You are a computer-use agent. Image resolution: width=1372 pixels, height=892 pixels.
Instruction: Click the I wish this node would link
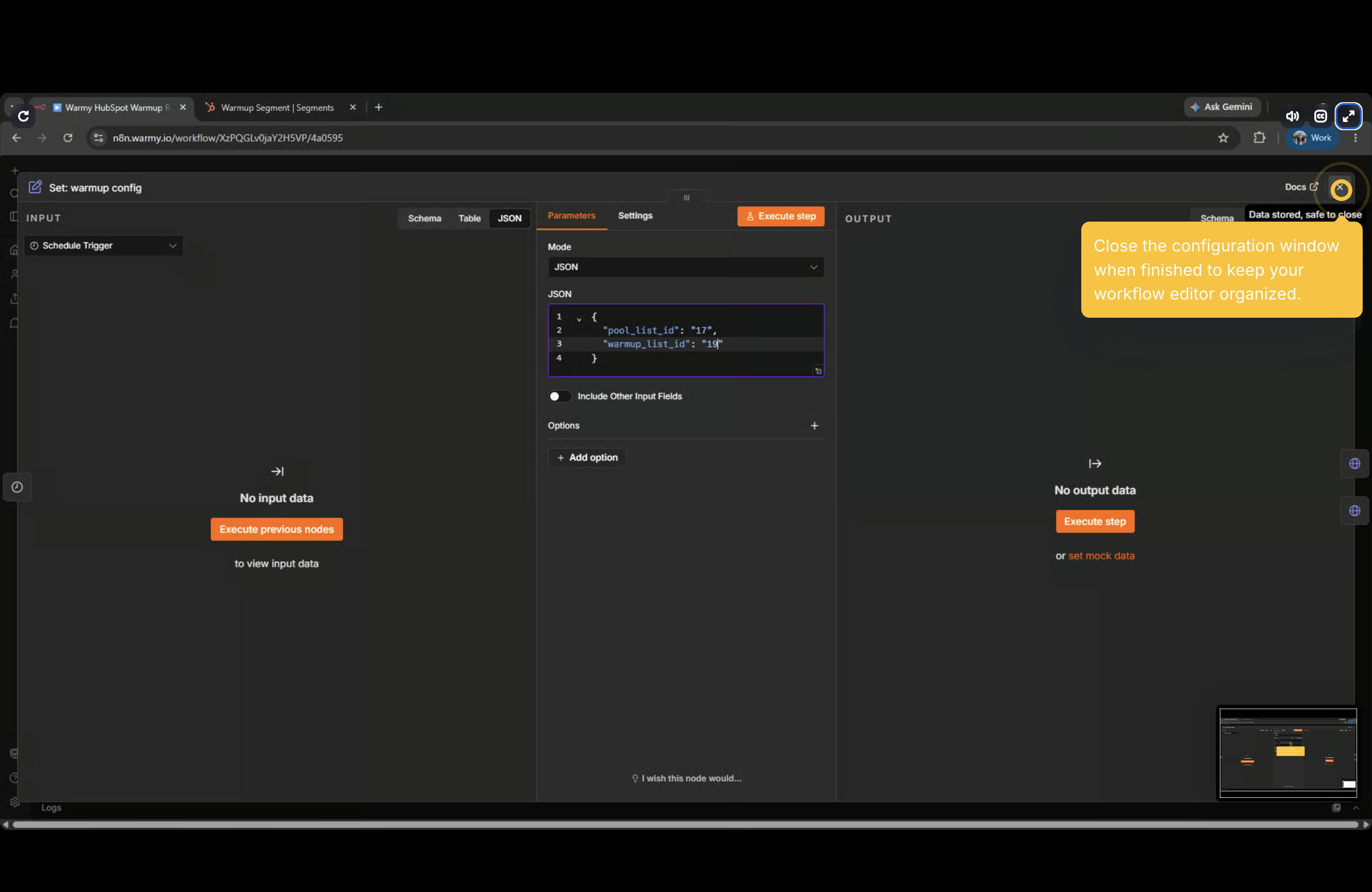click(x=686, y=779)
